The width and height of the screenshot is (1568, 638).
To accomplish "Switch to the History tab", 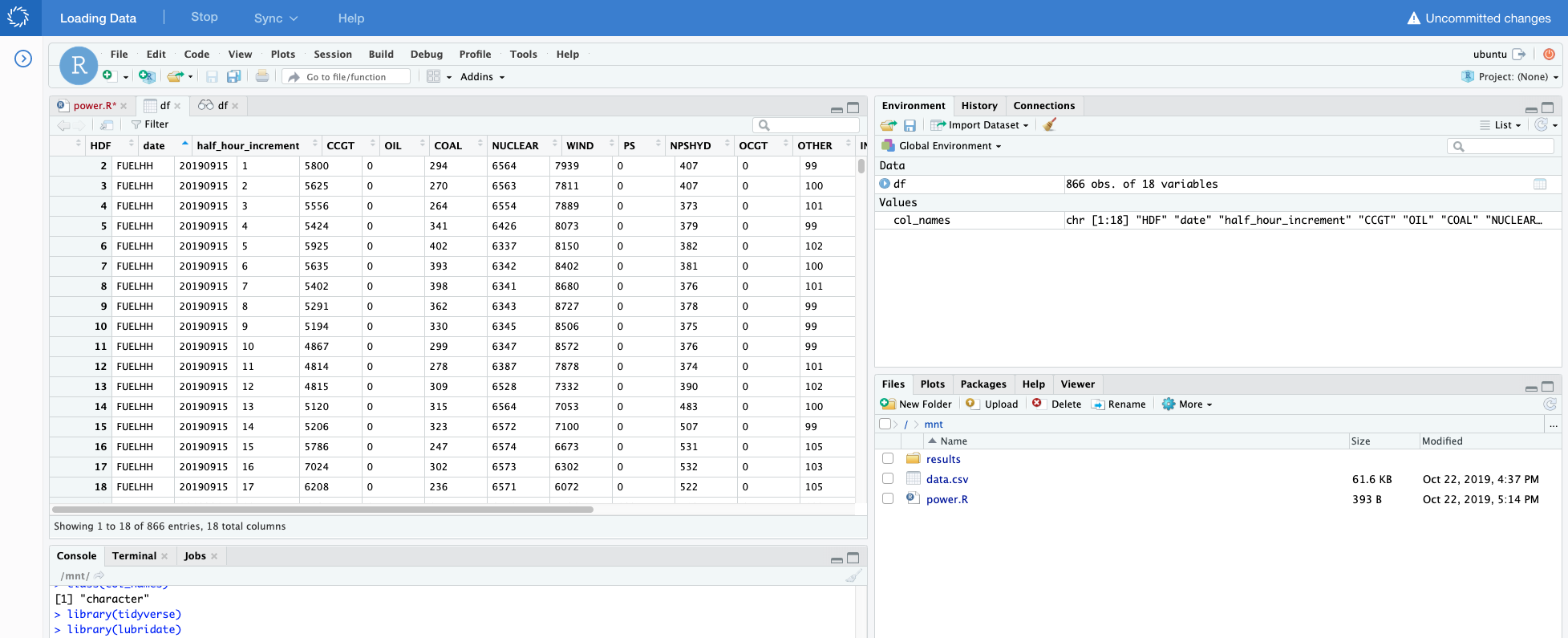I will pyautogui.click(x=979, y=105).
